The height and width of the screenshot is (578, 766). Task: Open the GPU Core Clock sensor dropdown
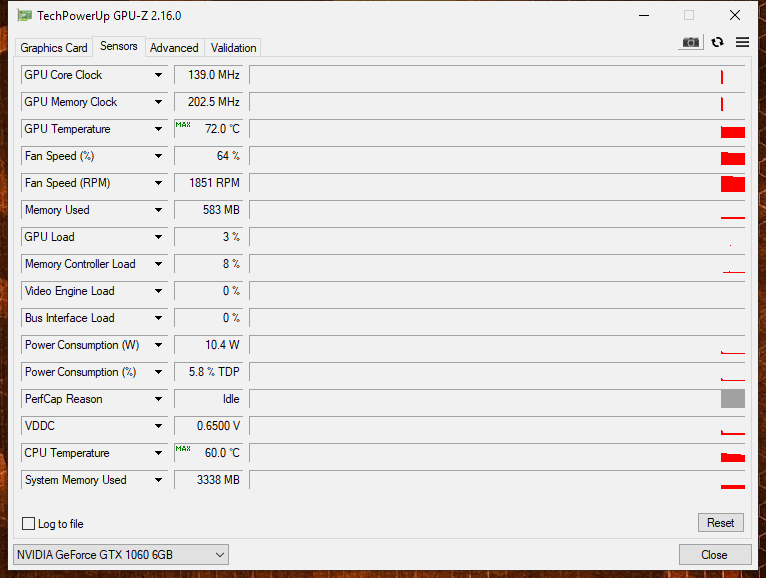click(x=158, y=75)
